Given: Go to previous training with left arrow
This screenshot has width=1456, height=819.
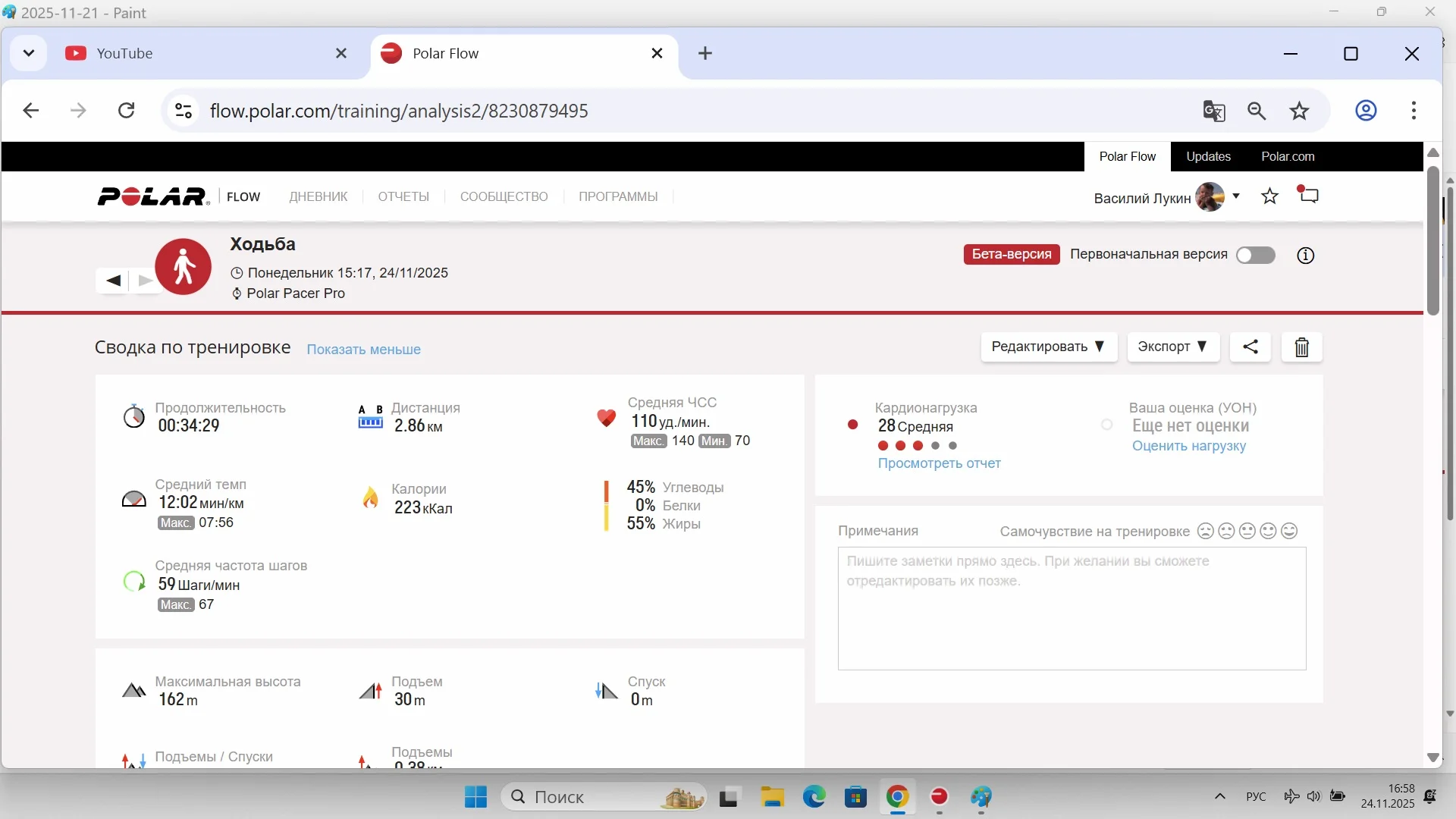Looking at the screenshot, I should pyautogui.click(x=114, y=281).
